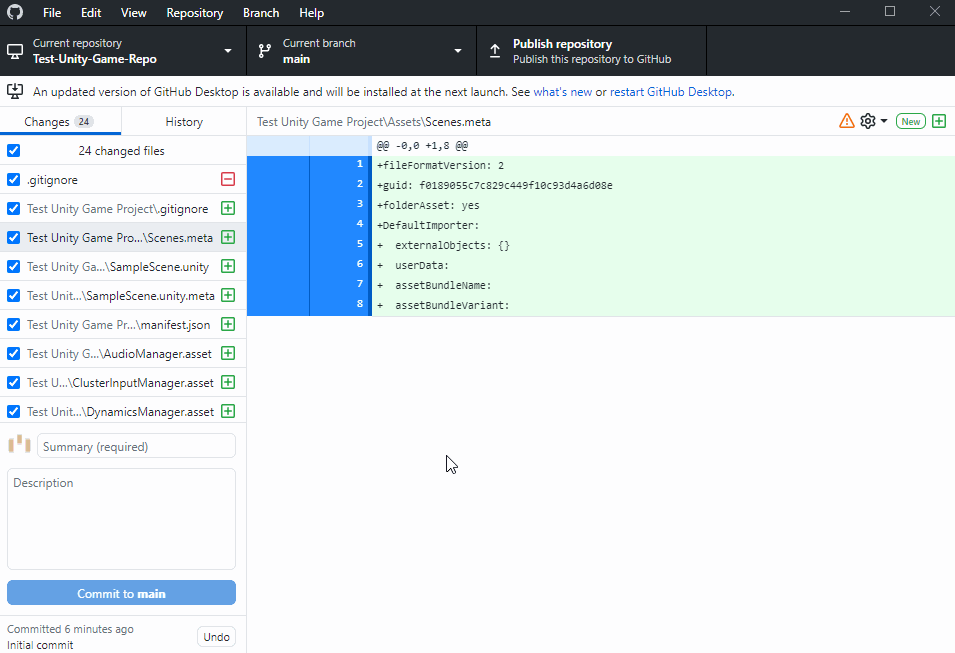Switch to the History tab
This screenshot has height=653, width=955.
pos(184,122)
